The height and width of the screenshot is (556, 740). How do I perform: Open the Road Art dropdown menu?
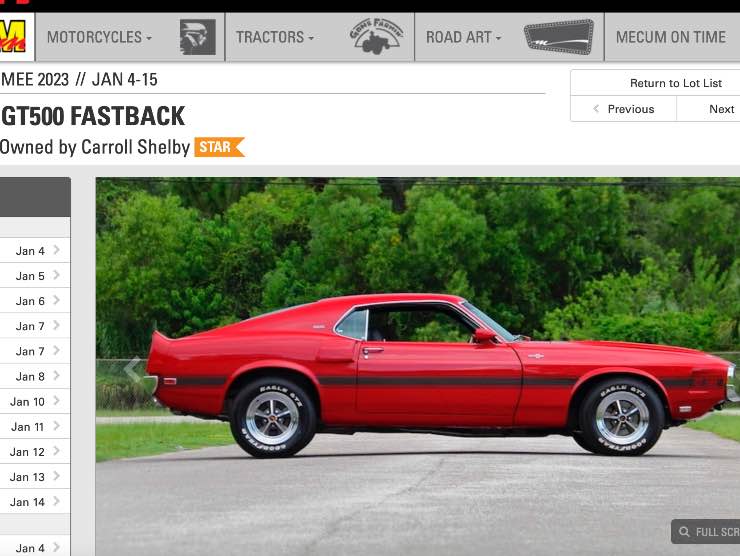(463, 37)
